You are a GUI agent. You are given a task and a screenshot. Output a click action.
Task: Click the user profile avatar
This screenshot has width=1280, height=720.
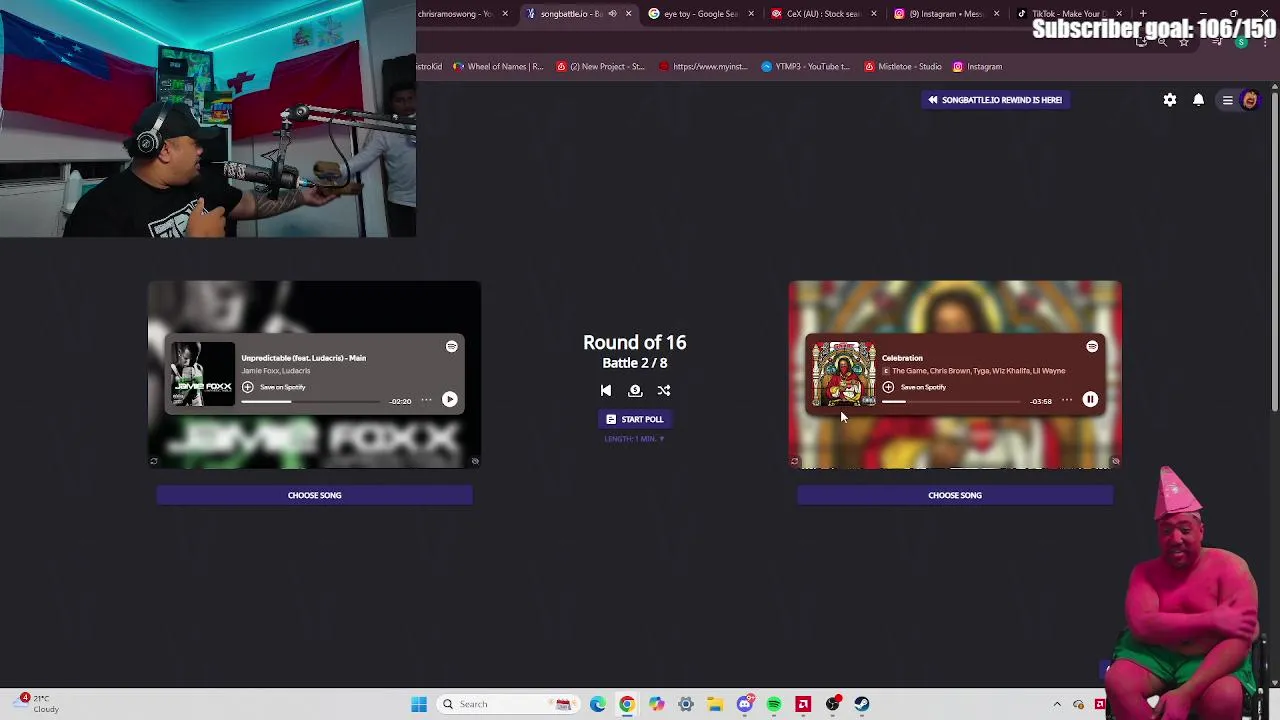pyautogui.click(x=1249, y=100)
